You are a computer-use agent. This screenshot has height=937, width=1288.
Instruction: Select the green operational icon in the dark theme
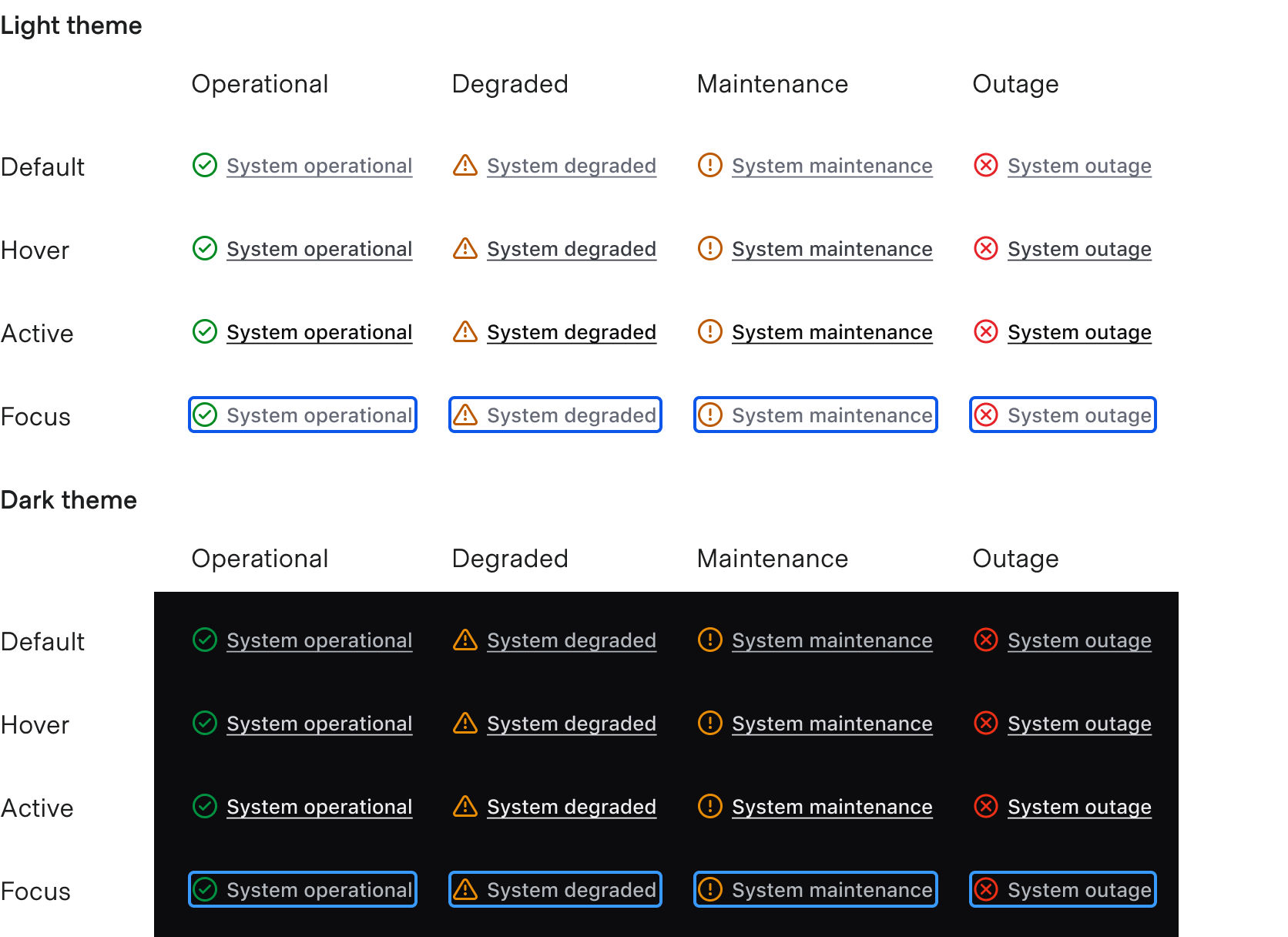point(204,640)
